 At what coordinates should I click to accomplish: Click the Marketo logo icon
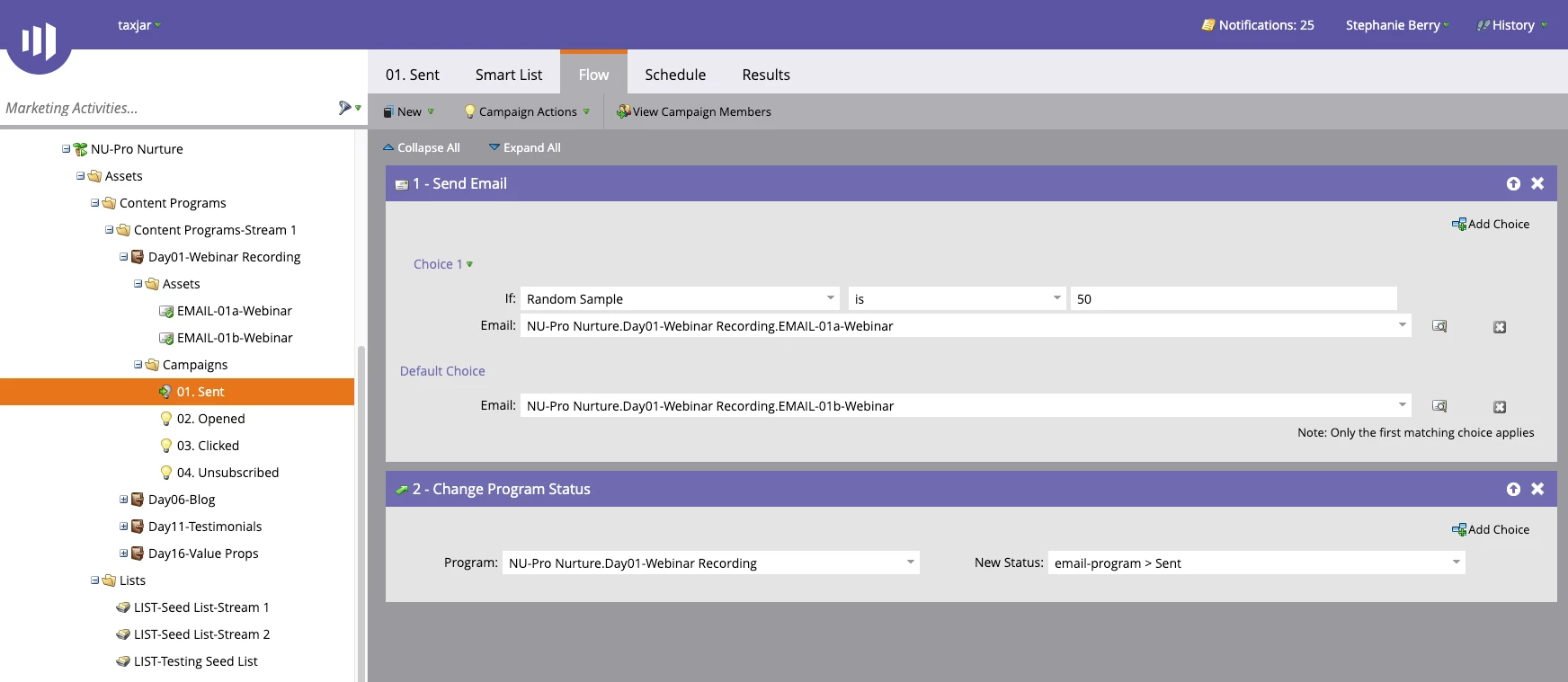[x=39, y=39]
